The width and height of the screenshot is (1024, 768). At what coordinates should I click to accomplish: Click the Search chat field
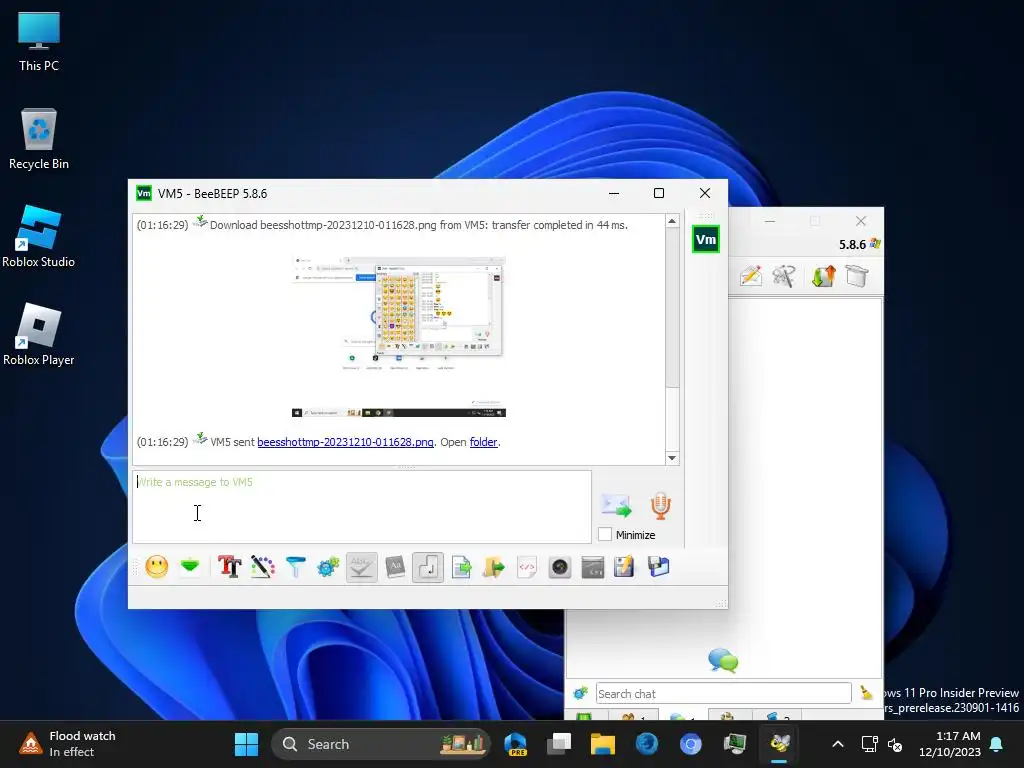[x=724, y=694]
